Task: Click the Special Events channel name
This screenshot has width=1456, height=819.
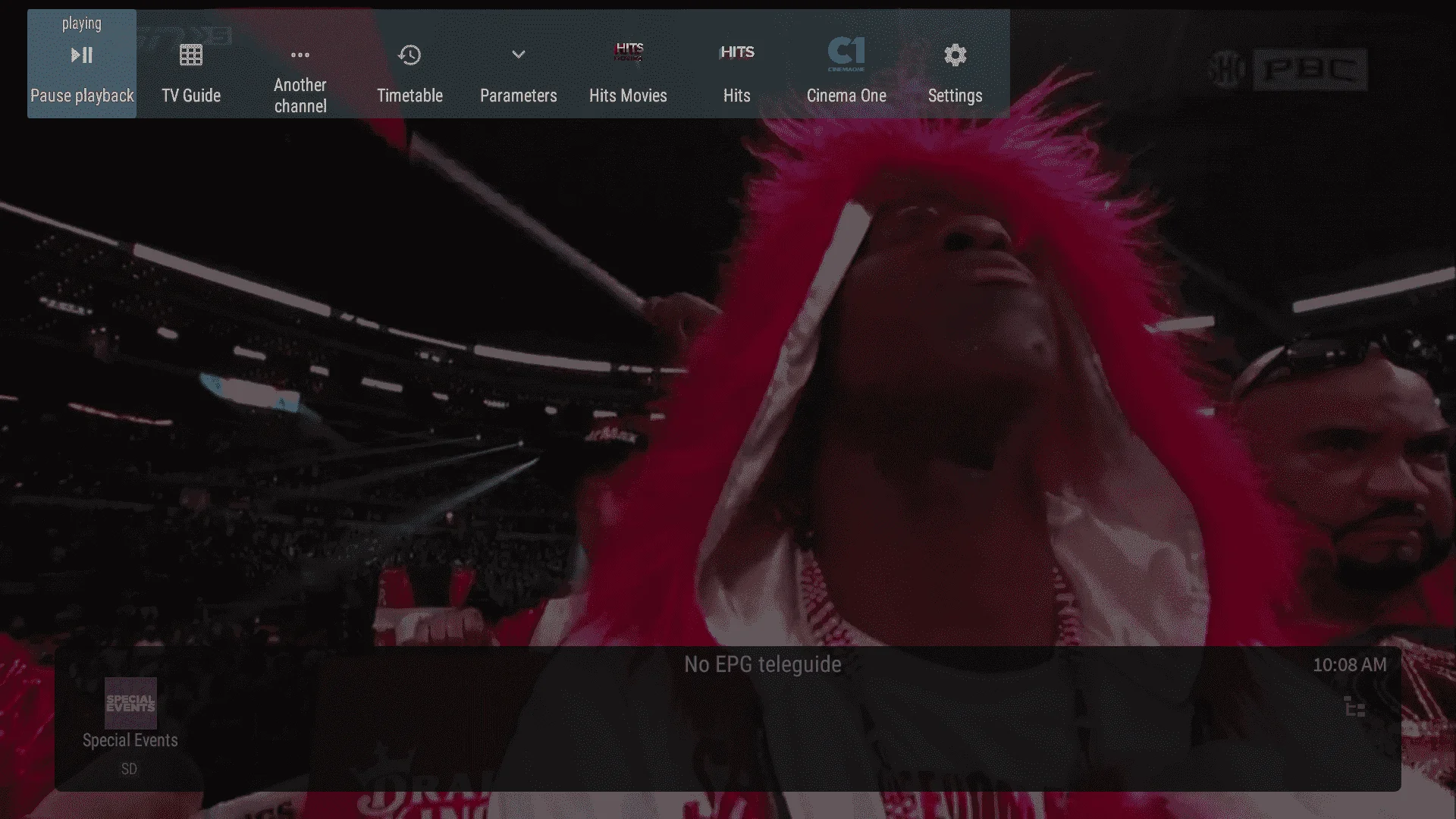Action: pyautogui.click(x=130, y=740)
